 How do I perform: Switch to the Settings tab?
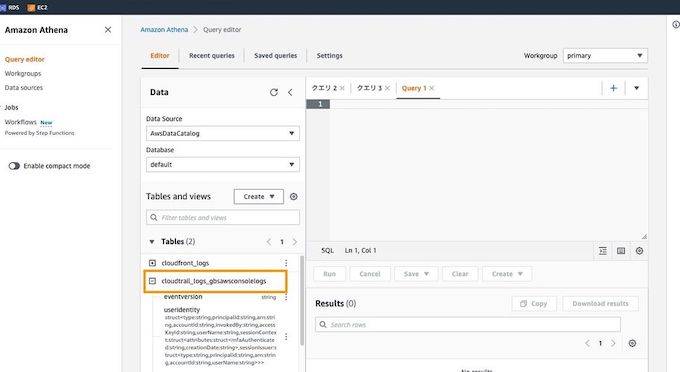tap(329, 55)
